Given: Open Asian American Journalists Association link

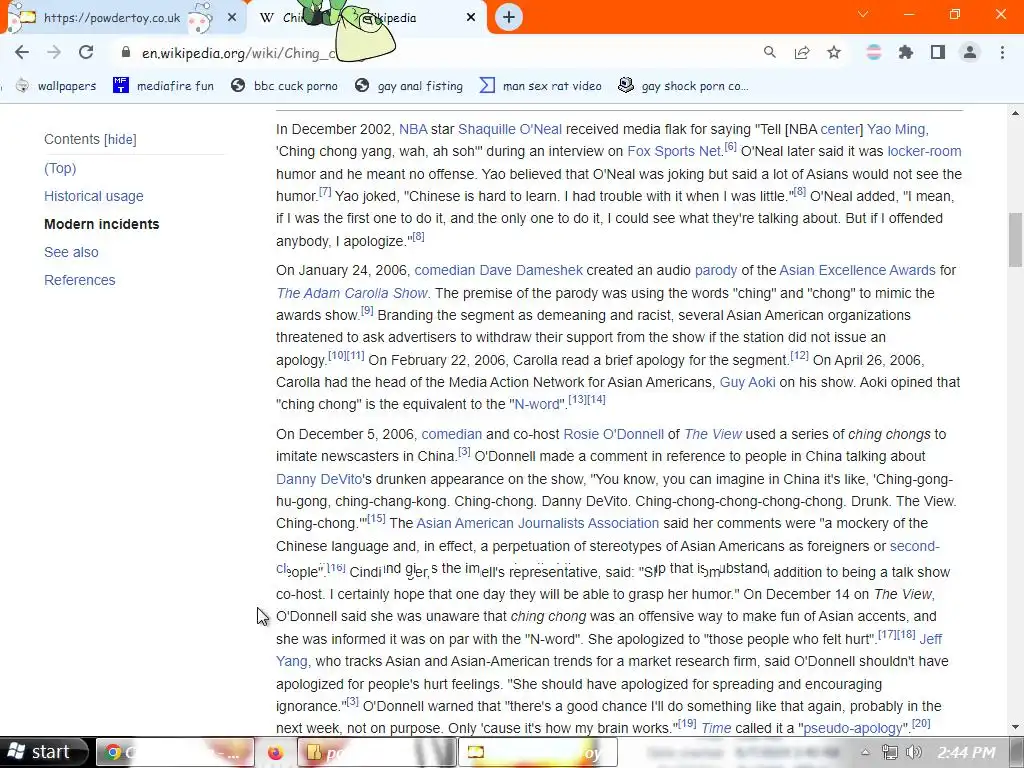Looking at the screenshot, I should [x=537, y=524].
